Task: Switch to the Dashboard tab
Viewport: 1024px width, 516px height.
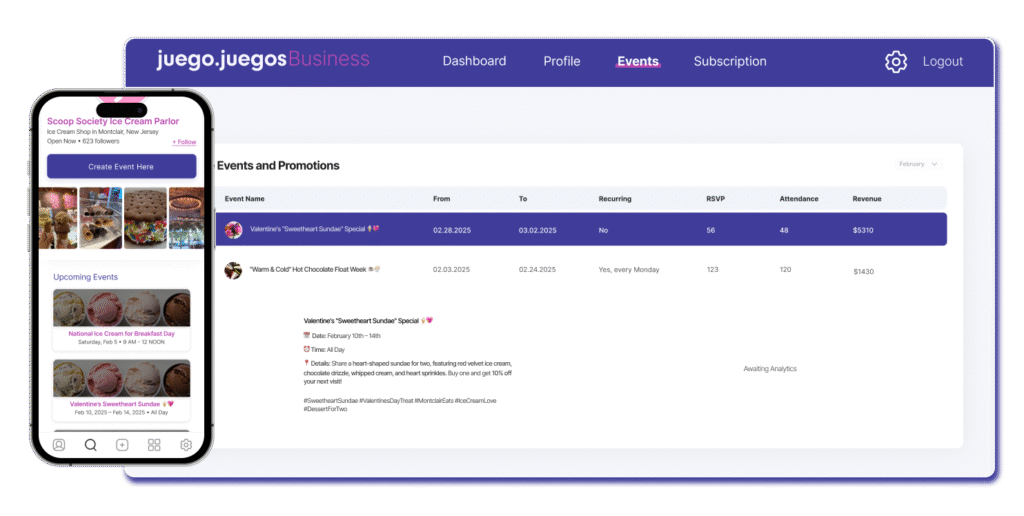Action: [x=474, y=61]
